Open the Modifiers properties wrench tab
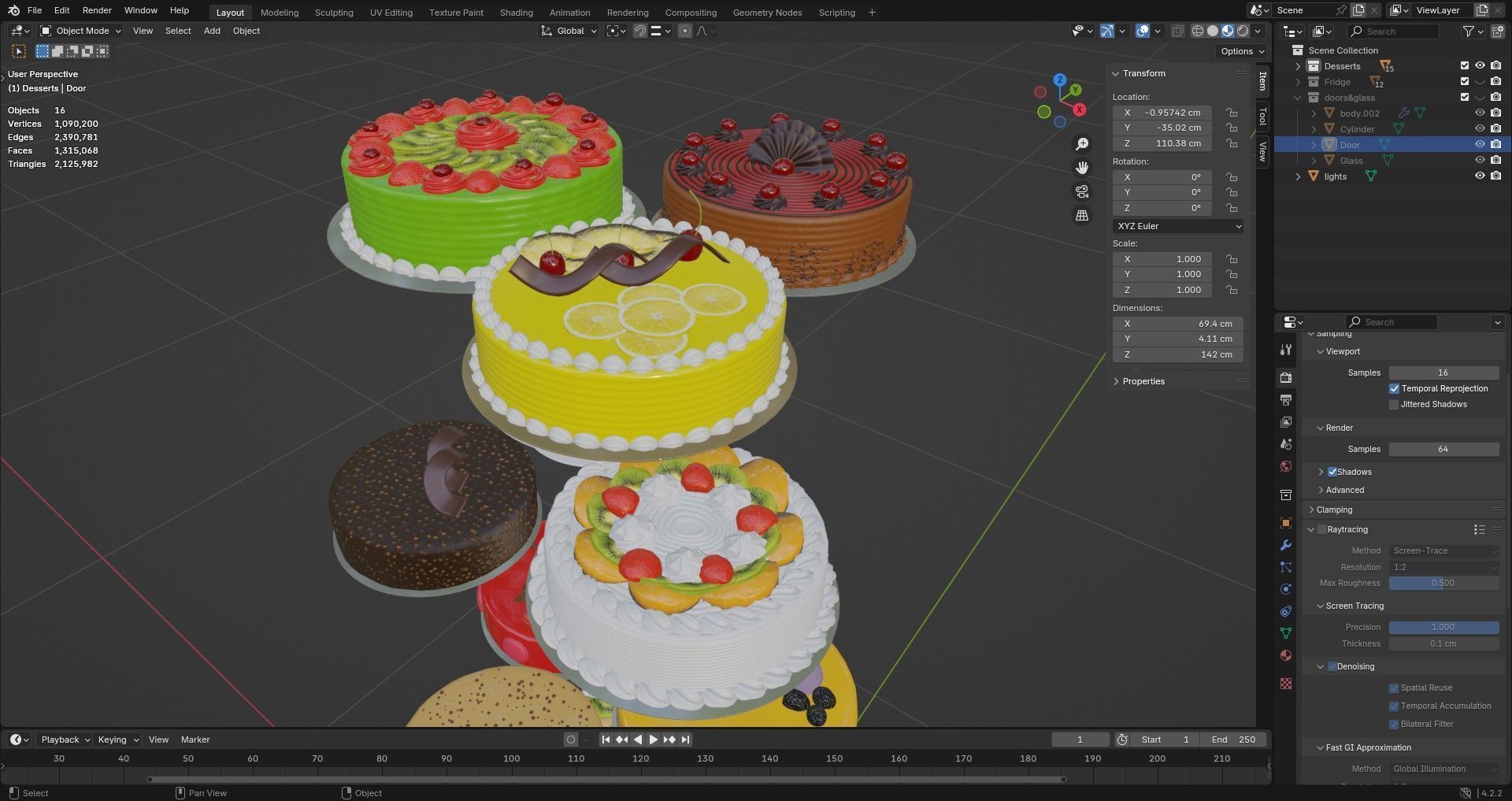Screen dimensions: 1512x801 tap(1286, 545)
